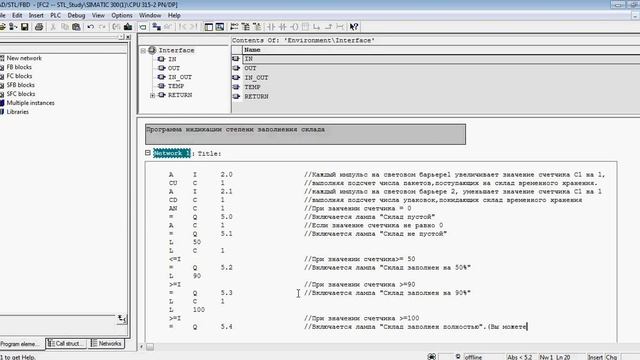Open the Help menu
640x360 pixels.
[x=174, y=16]
